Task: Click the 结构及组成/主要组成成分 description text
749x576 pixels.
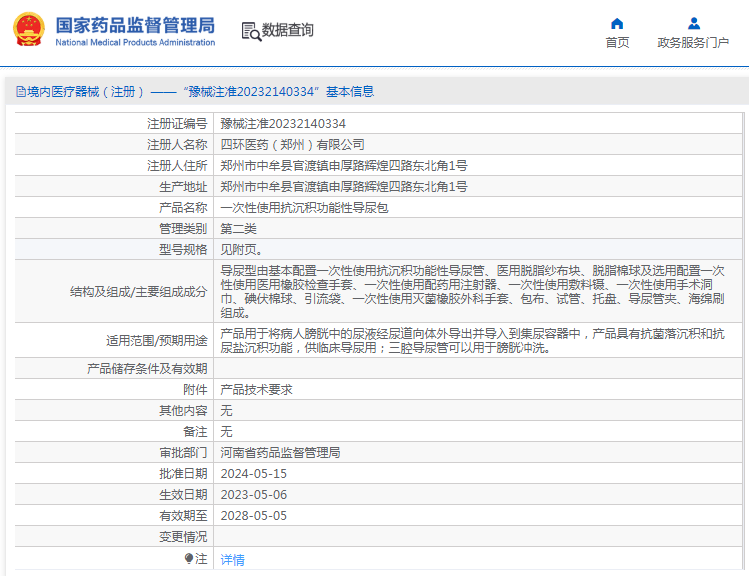Action: coord(472,292)
